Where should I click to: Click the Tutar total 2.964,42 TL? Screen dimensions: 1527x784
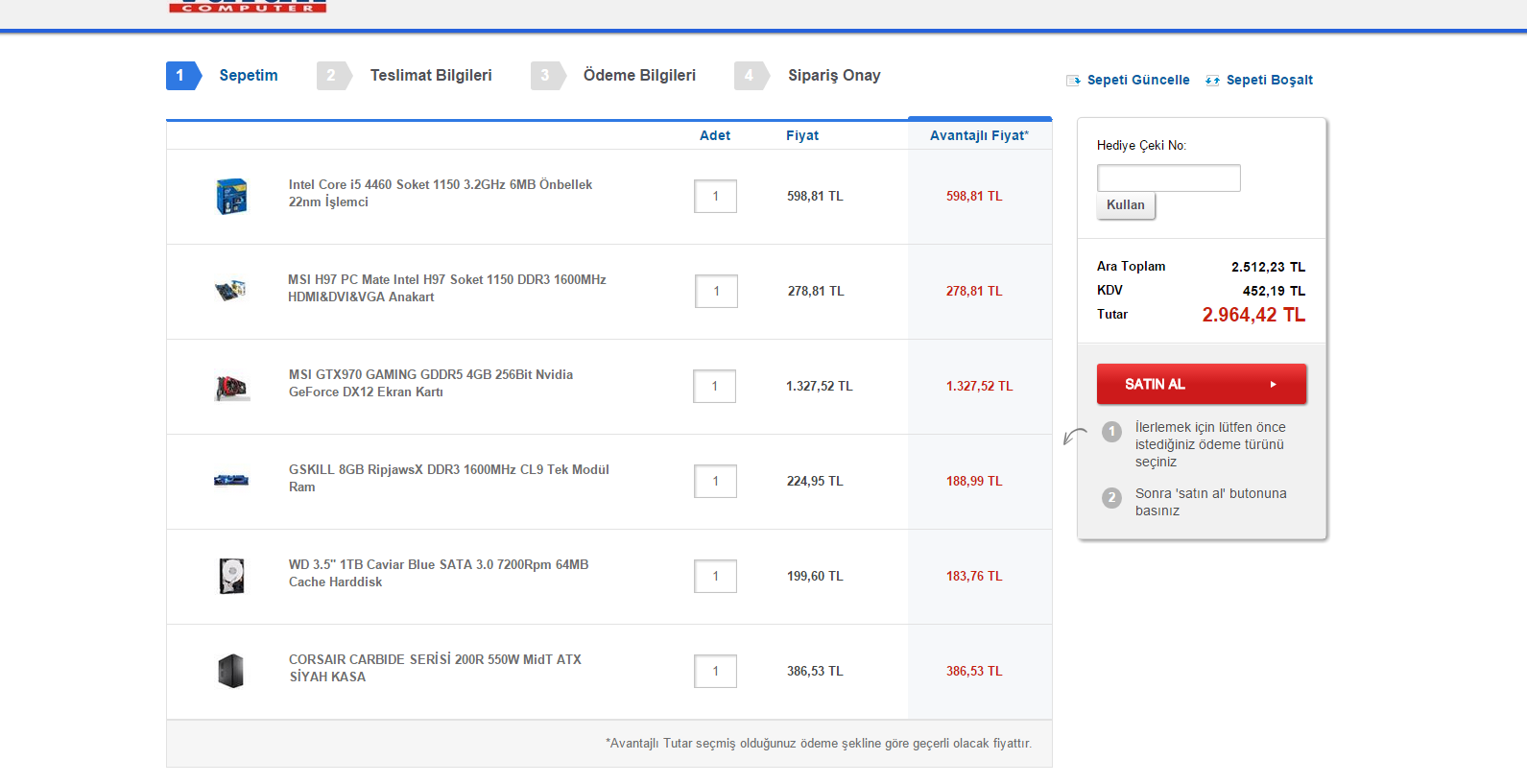tap(1253, 315)
